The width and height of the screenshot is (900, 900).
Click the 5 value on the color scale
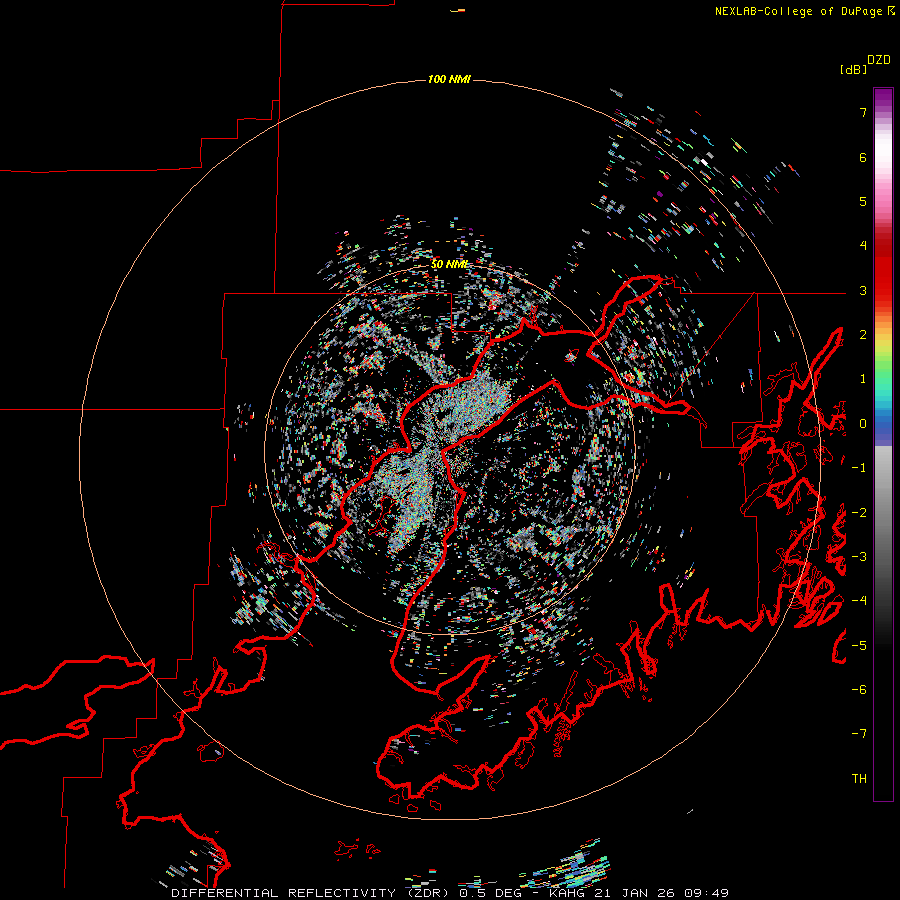(x=863, y=201)
